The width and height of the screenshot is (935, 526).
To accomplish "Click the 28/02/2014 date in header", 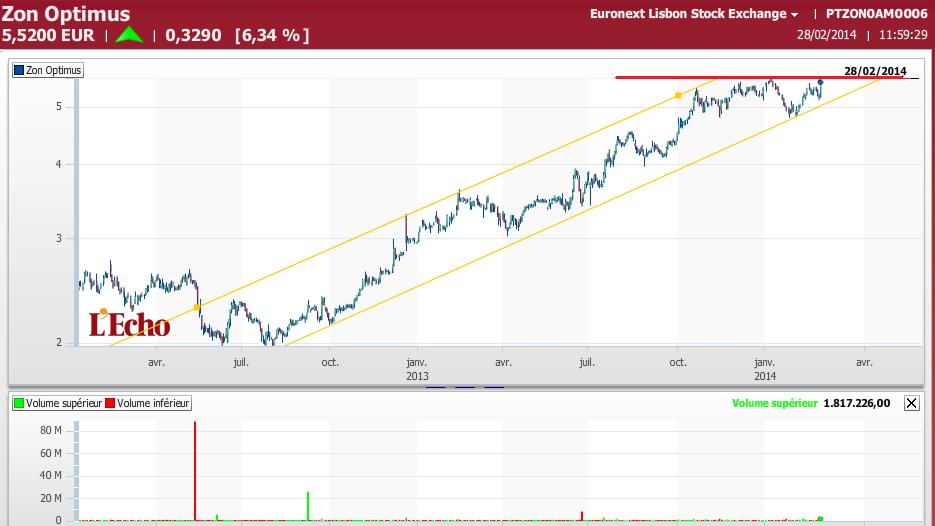I will tap(826, 35).
